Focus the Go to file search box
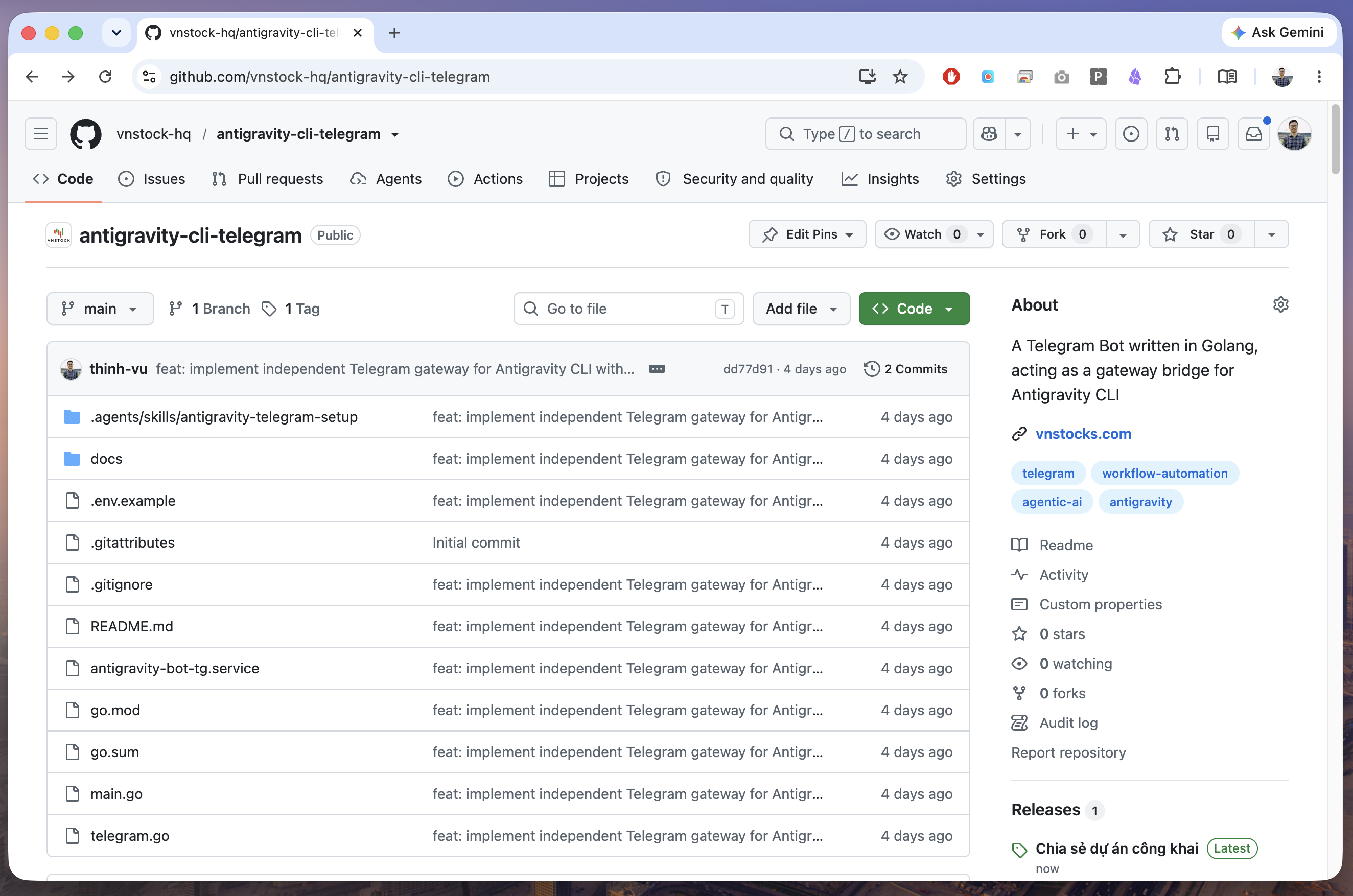This screenshot has height=896, width=1353. 628,309
